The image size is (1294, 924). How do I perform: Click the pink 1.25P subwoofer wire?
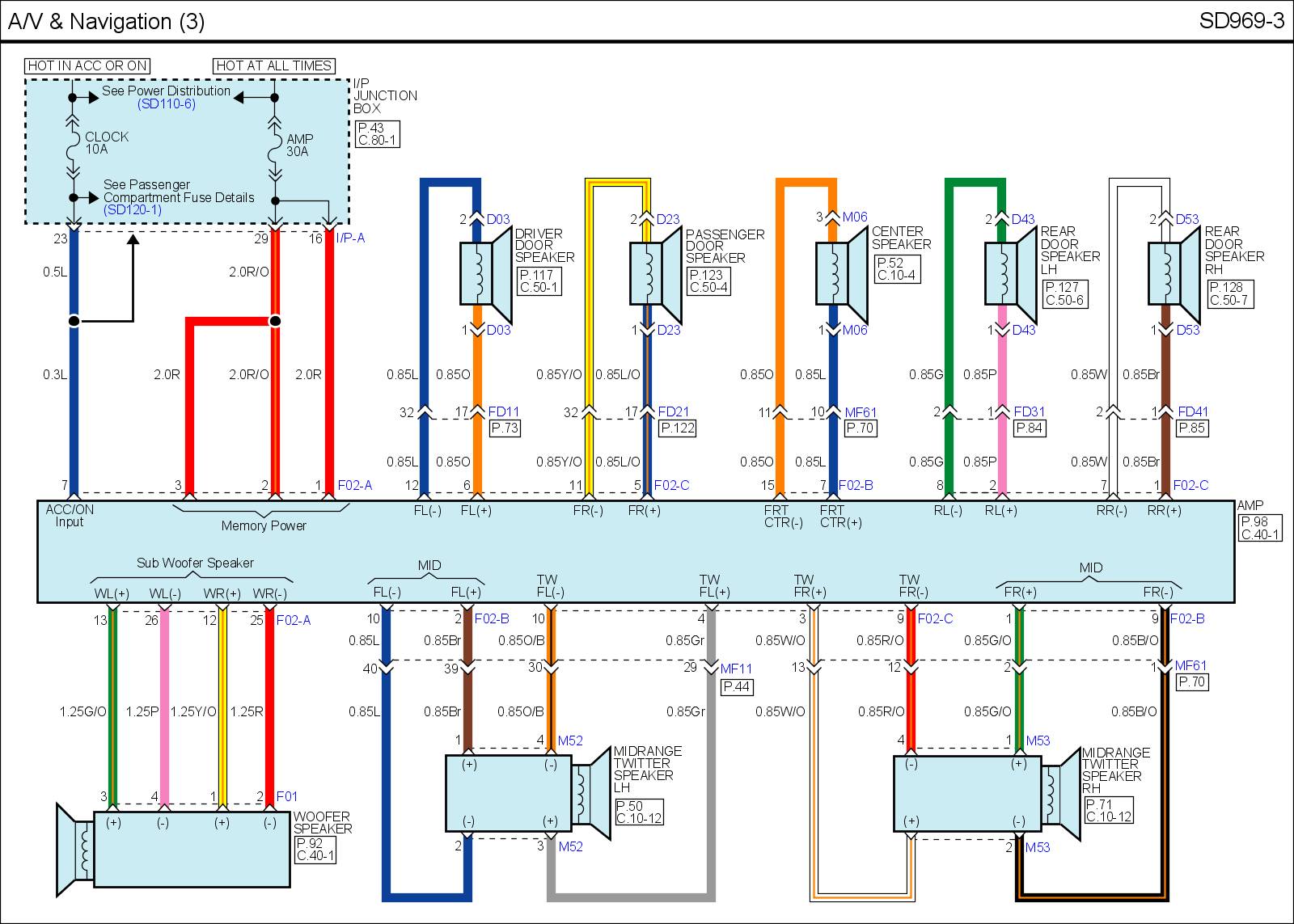click(x=164, y=711)
